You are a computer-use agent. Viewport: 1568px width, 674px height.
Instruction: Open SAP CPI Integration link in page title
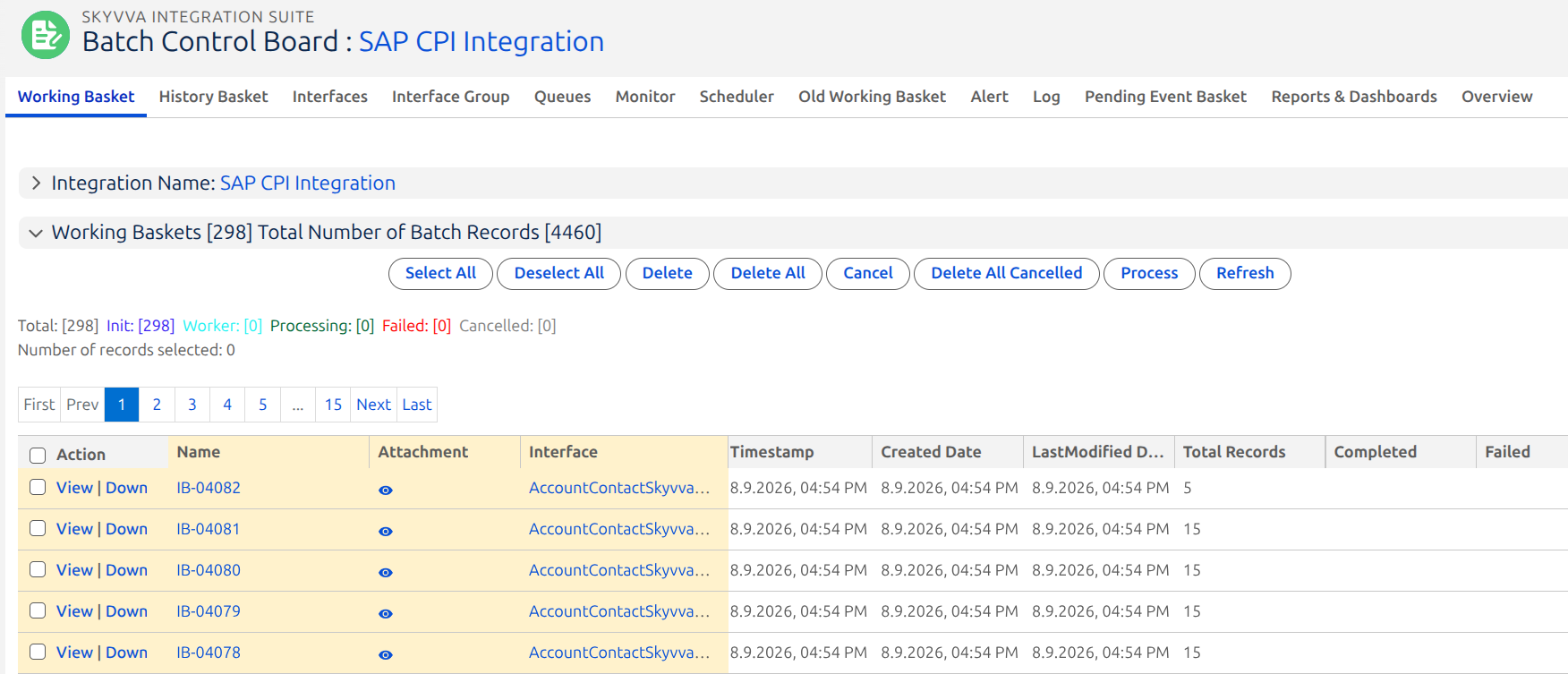tap(481, 42)
